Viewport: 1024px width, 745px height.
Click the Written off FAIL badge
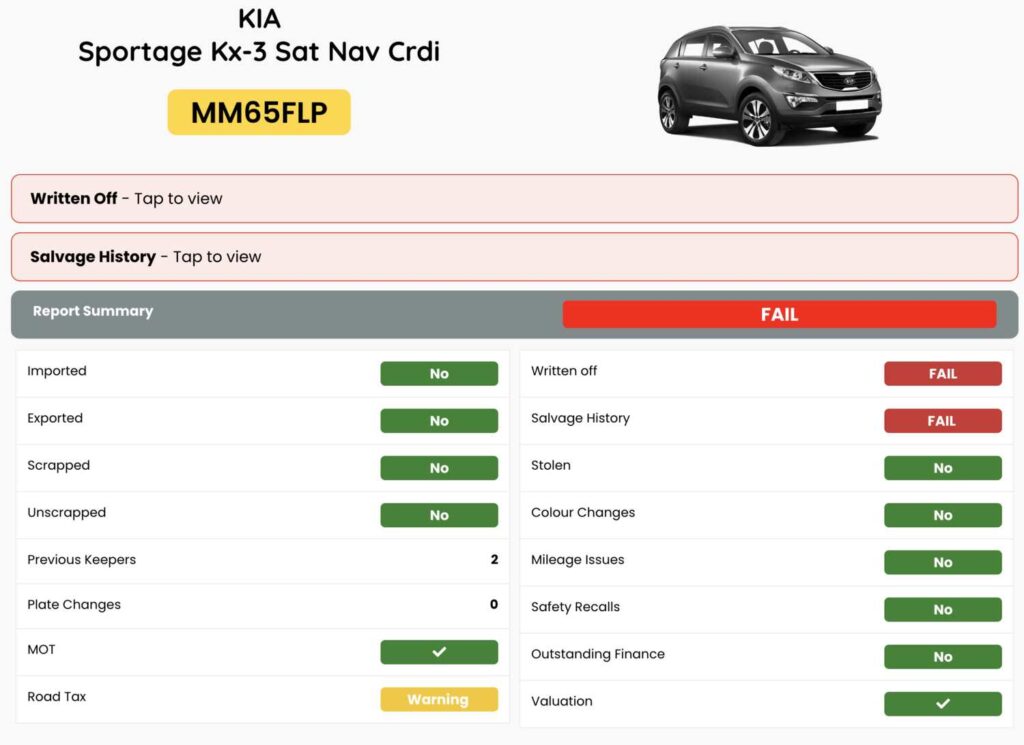point(941,373)
